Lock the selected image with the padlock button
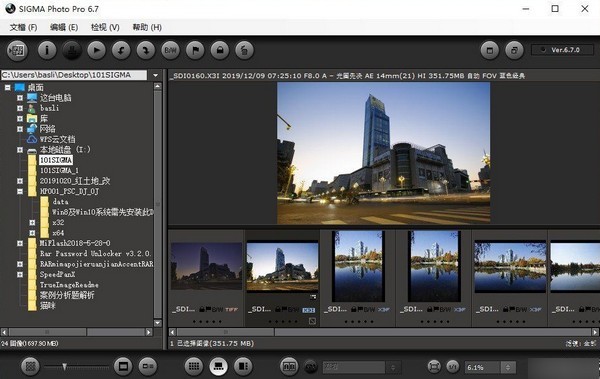 [220, 50]
